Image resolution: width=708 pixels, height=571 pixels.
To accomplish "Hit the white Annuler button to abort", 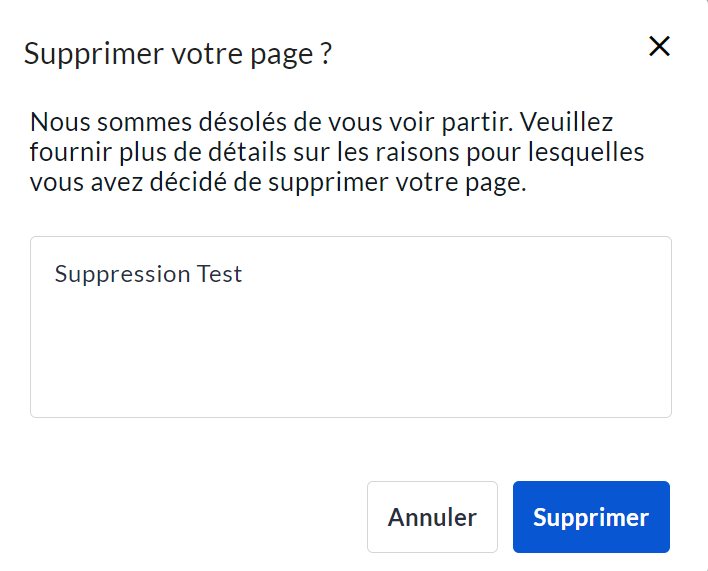I will pos(432,517).
